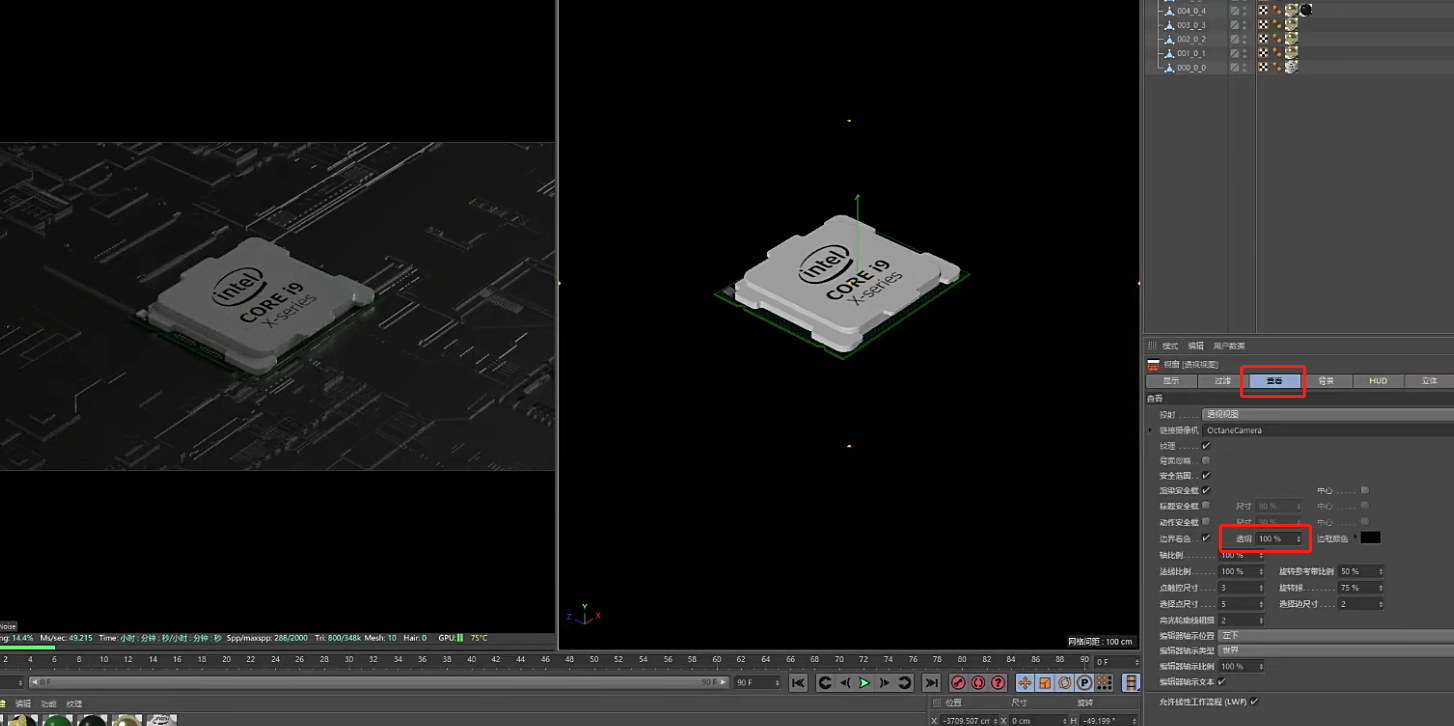Click the 透明 100 % opacity field

[x=1280, y=539]
